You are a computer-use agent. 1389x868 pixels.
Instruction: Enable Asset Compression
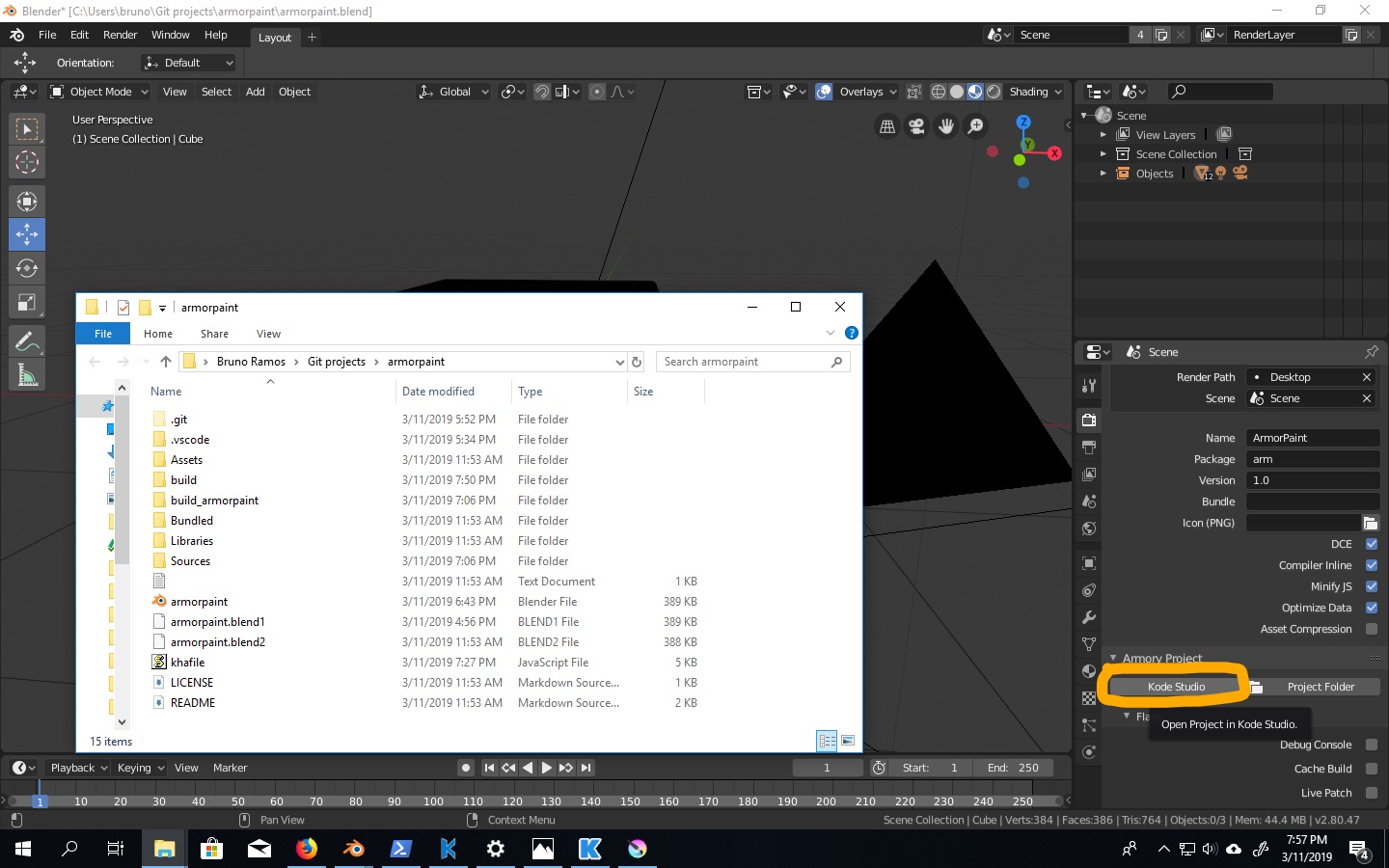(1371, 629)
